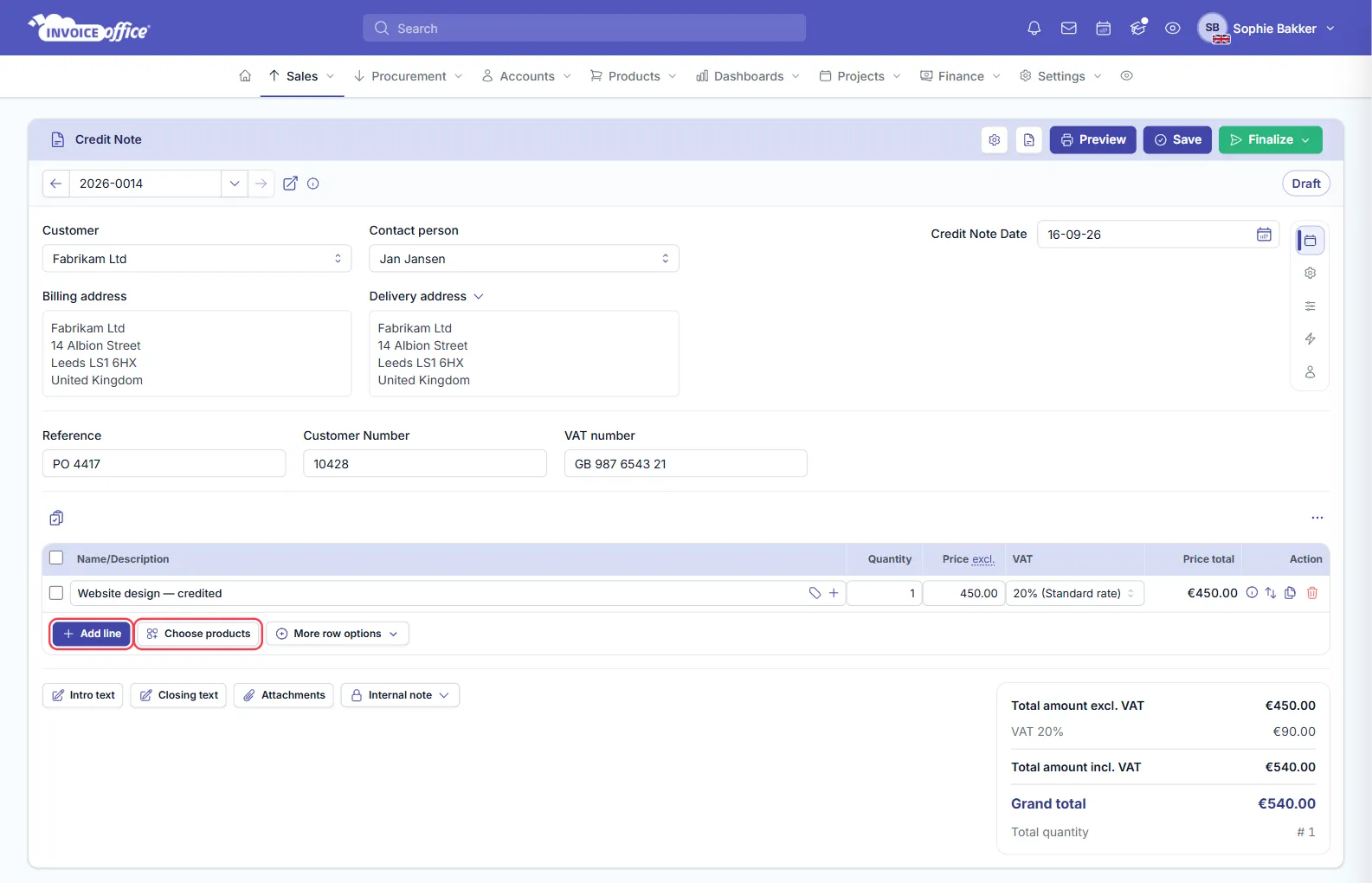Click the home icon in navigation
The image size is (1372, 883).
point(245,76)
